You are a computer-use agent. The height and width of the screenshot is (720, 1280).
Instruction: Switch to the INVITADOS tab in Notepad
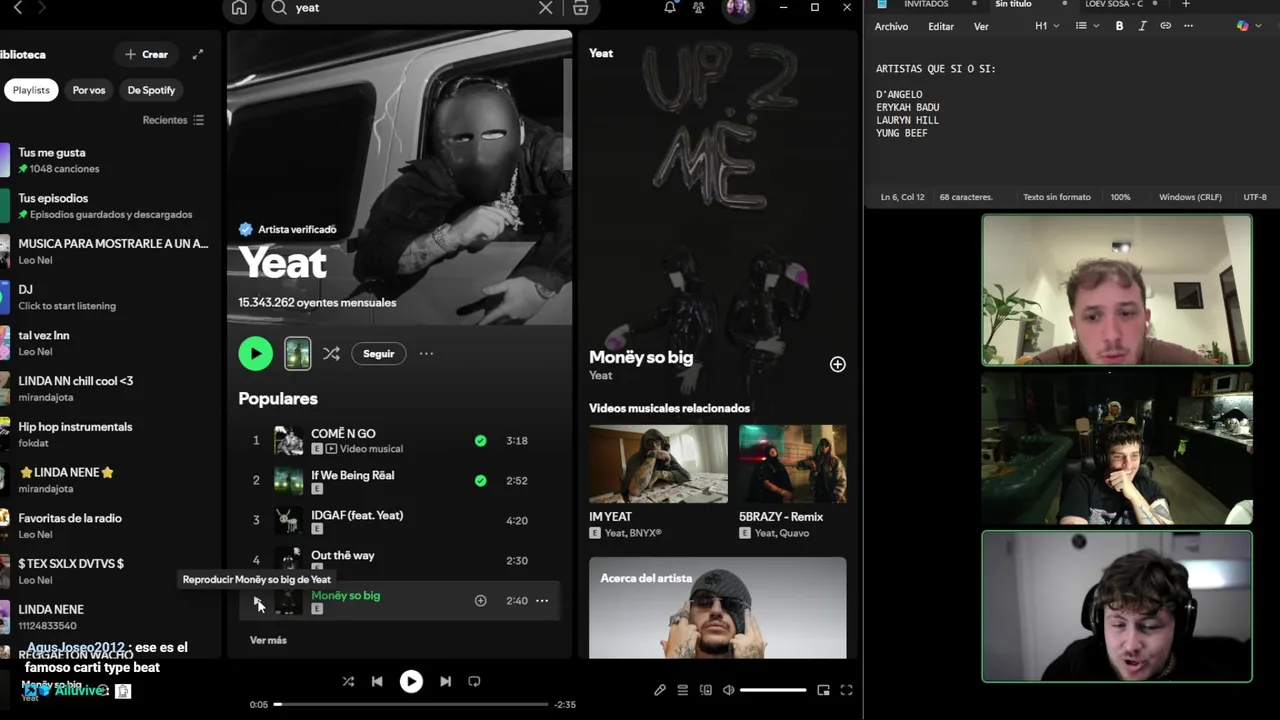925,5
